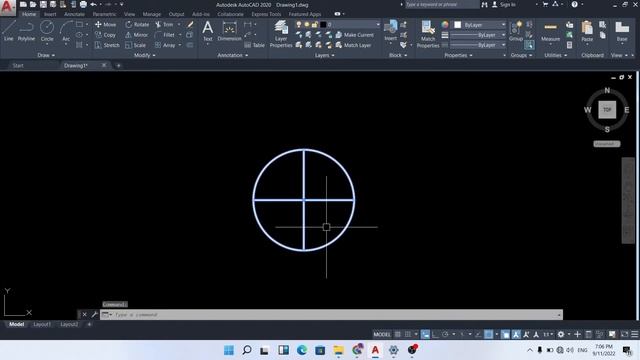The image size is (640, 360).
Task: Switch to the Manage ribbon tab
Action: click(x=152, y=14)
